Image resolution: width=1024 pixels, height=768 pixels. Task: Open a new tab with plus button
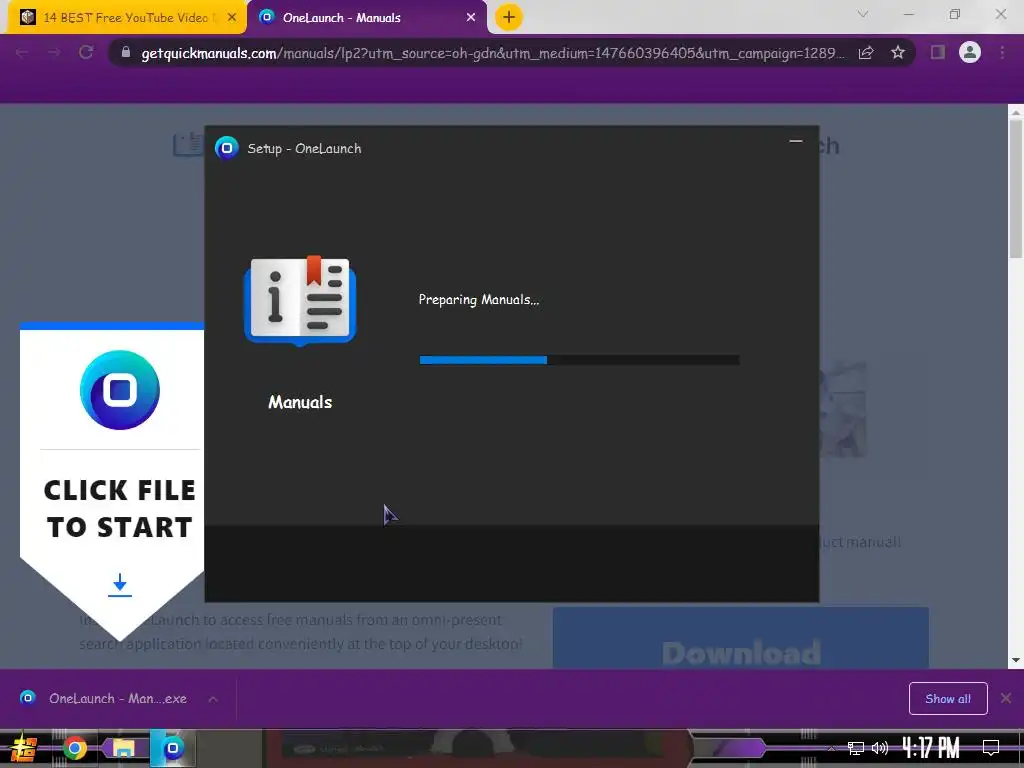(x=509, y=18)
